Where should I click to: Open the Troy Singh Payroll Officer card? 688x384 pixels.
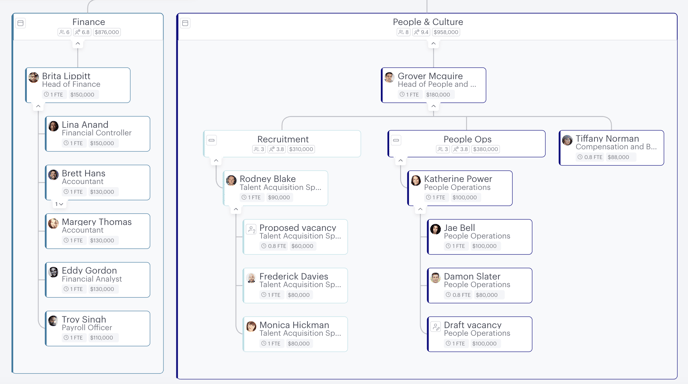[97, 329]
